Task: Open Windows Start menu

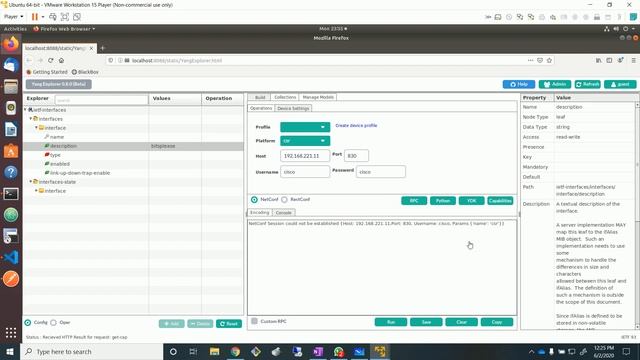Action: click(x=10, y=351)
